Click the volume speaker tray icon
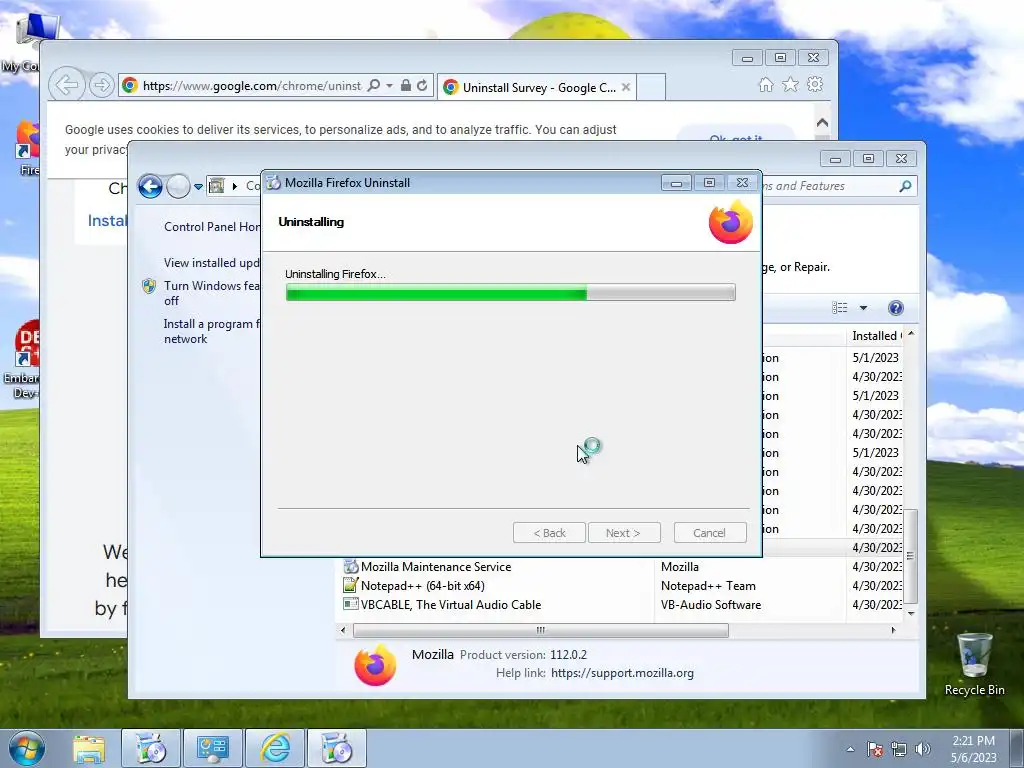This screenshot has height=768, width=1024. [x=922, y=749]
